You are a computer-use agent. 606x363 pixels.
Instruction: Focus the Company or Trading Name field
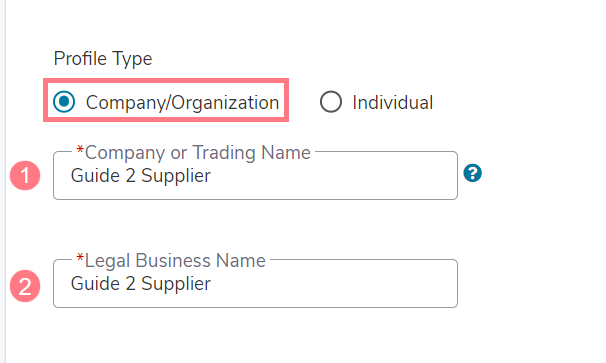pyautogui.click(x=255, y=176)
